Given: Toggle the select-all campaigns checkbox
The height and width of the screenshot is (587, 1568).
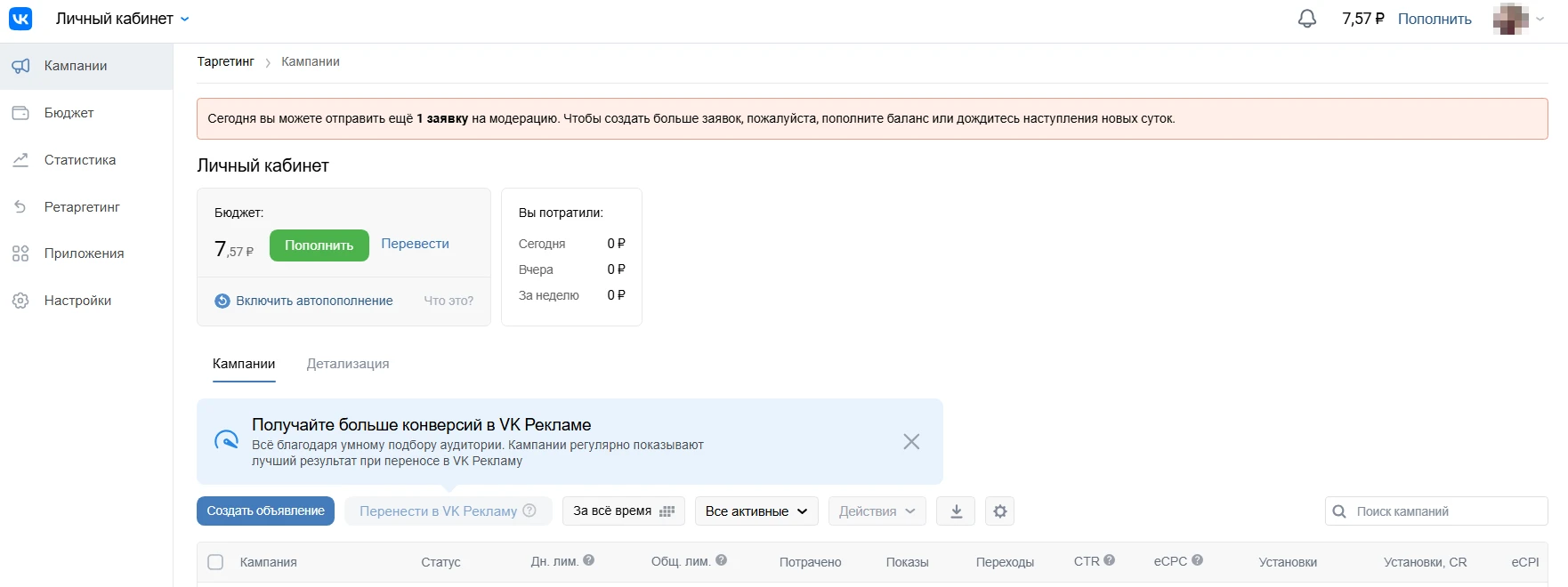Looking at the screenshot, I should [215, 562].
